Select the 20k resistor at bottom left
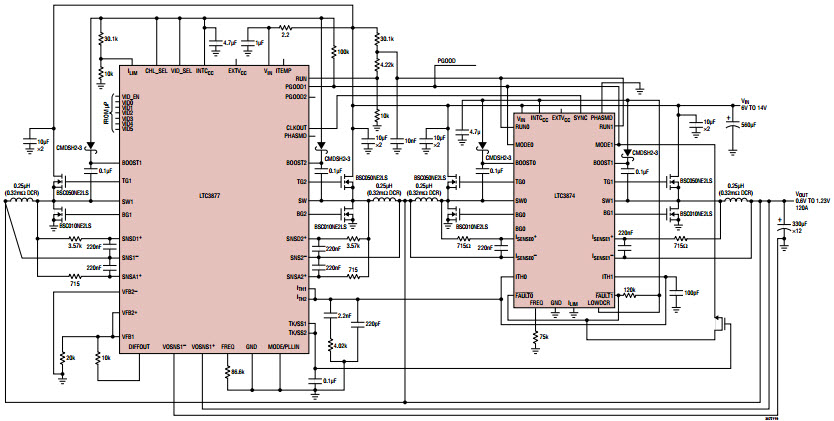This screenshot has height=421, width=834. tap(62, 357)
